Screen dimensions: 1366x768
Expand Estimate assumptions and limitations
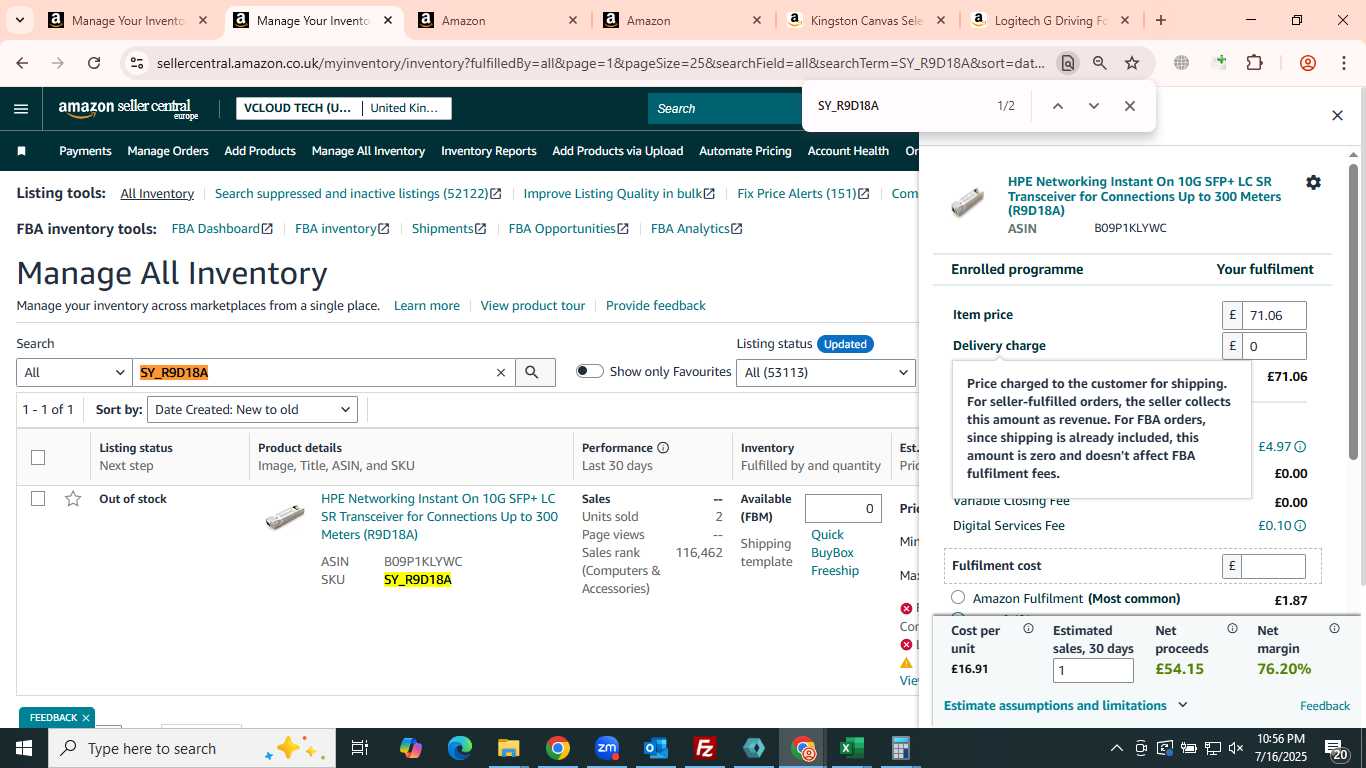tap(1065, 705)
